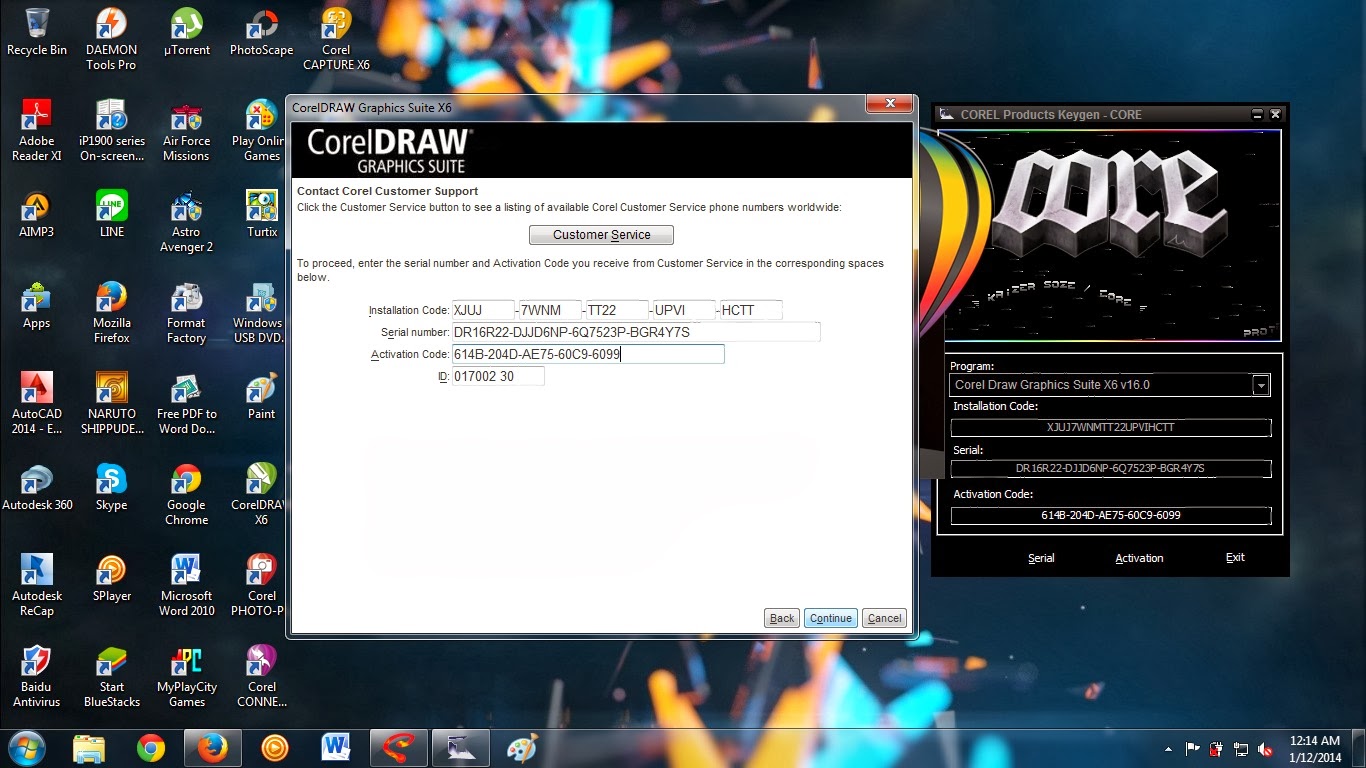Open MyPlayCity Games desktop icon
This screenshot has width=1366, height=768.
186,676
